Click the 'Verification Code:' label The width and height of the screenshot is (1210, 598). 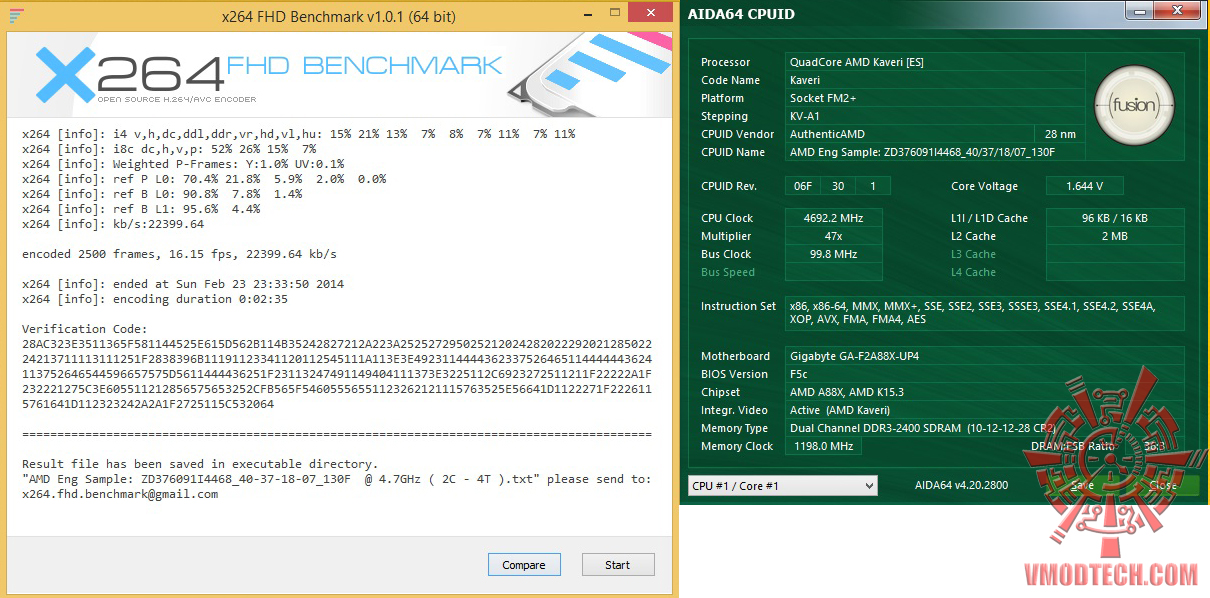85,329
